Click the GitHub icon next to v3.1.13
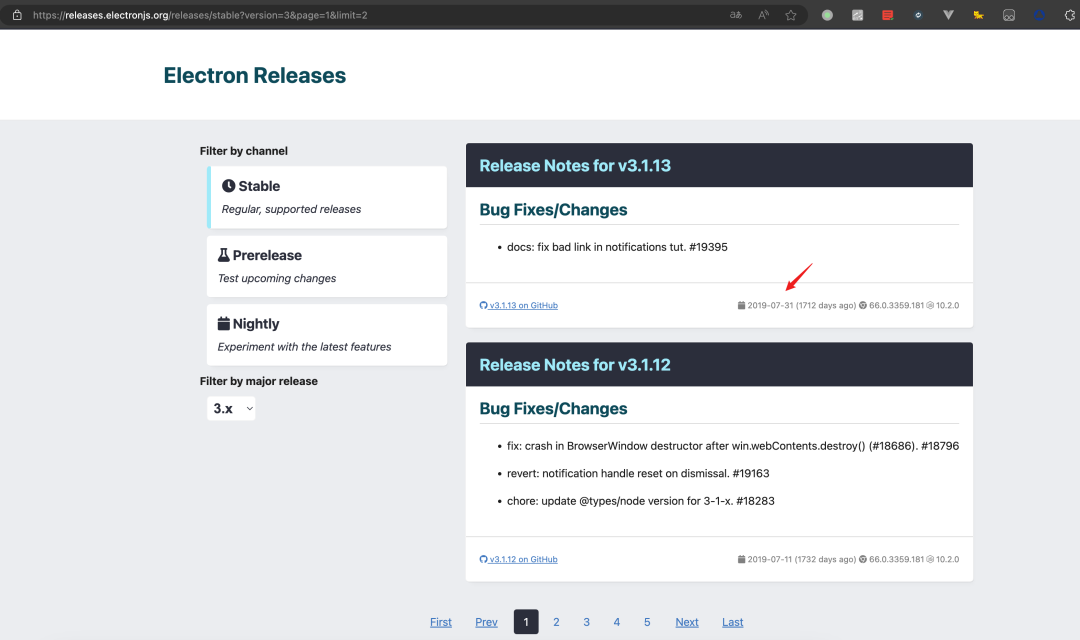This screenshot has height=640, width=1080. [484, 305]
